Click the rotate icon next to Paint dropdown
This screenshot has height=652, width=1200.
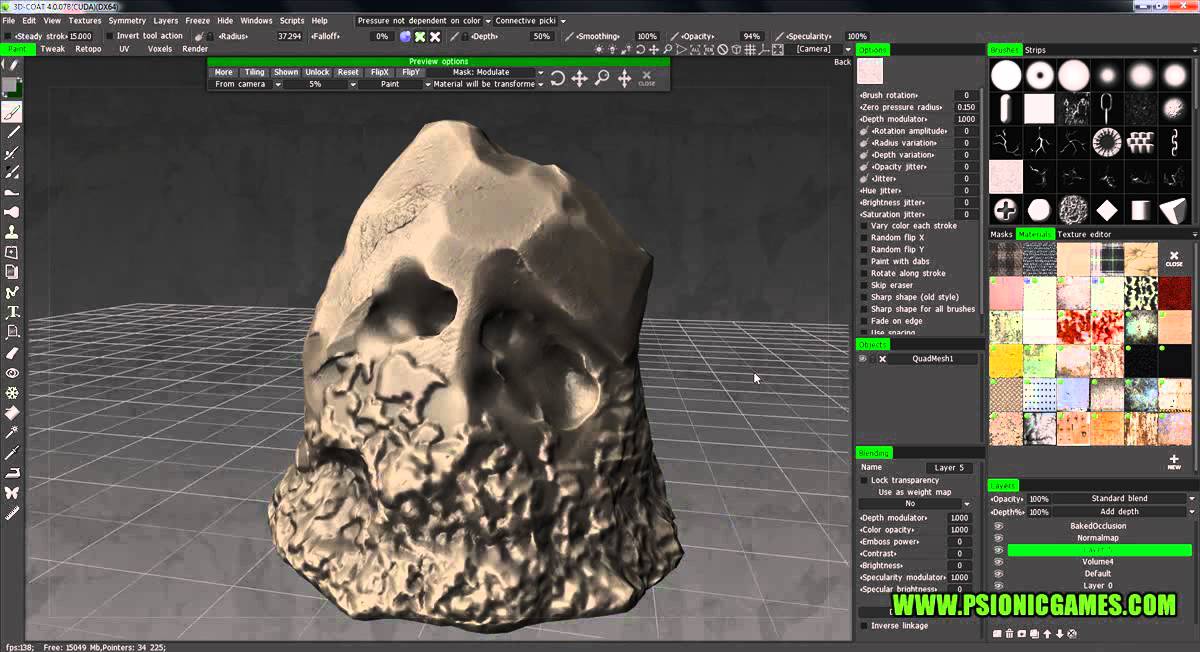pyautogui.click(x=557, y=77)
